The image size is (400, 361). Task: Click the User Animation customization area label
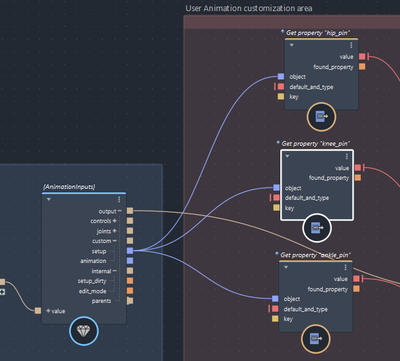coord(249,8)
